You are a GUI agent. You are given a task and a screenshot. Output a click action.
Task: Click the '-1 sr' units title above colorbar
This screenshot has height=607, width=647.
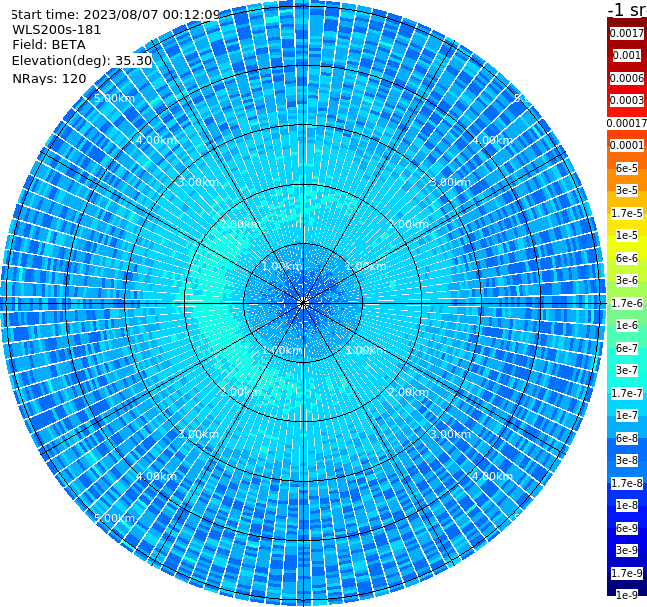627,10
